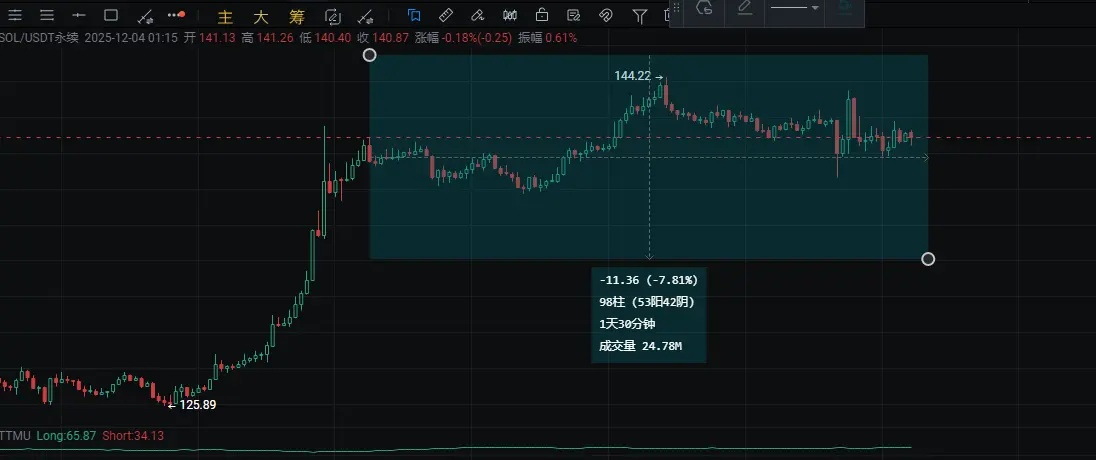Click the dimmed teal icon in floating toolbar
The width and height of the screenshot is (1096, 460).
[846, 7]
